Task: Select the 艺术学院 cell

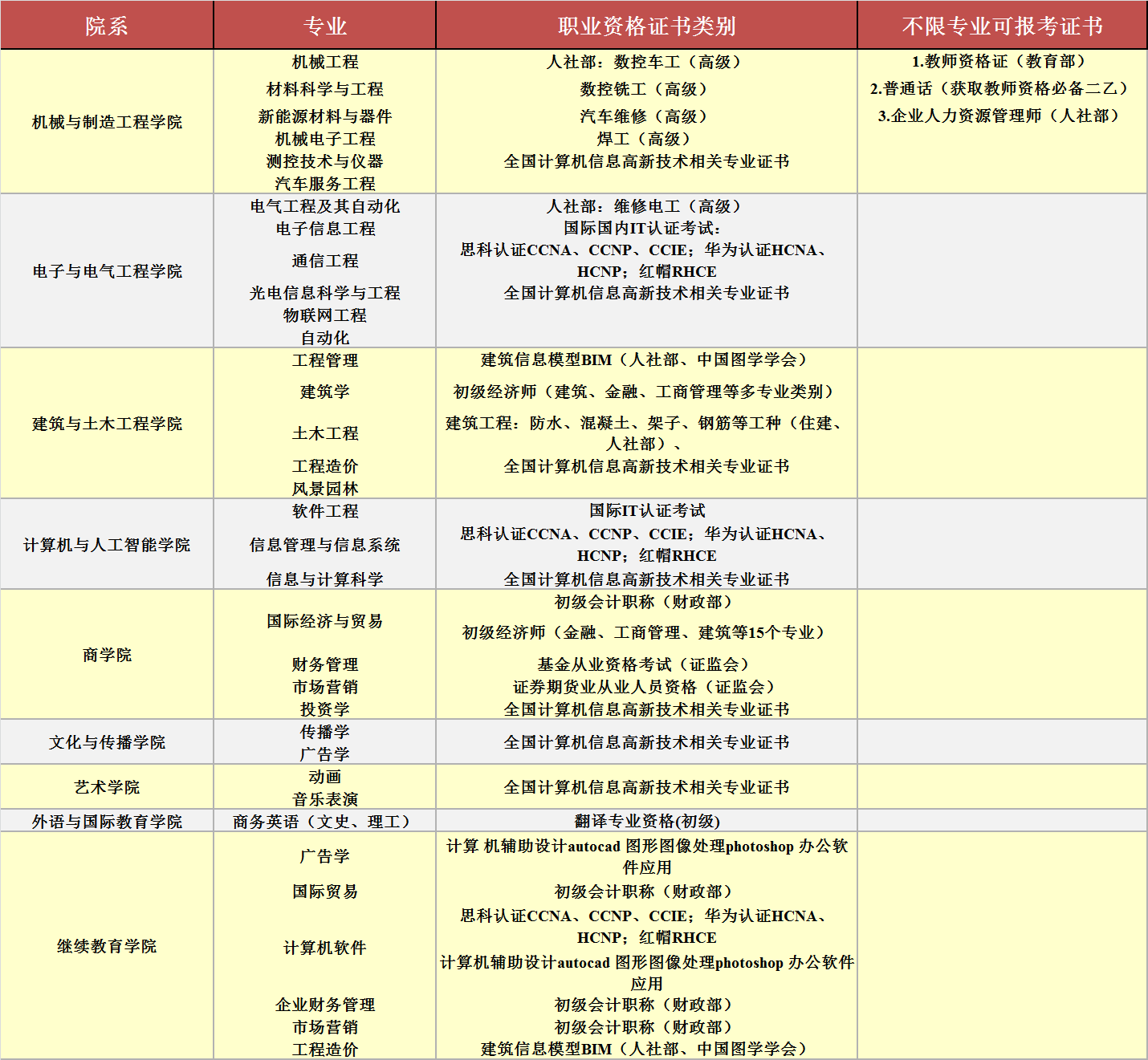Action: pos(107,787)
